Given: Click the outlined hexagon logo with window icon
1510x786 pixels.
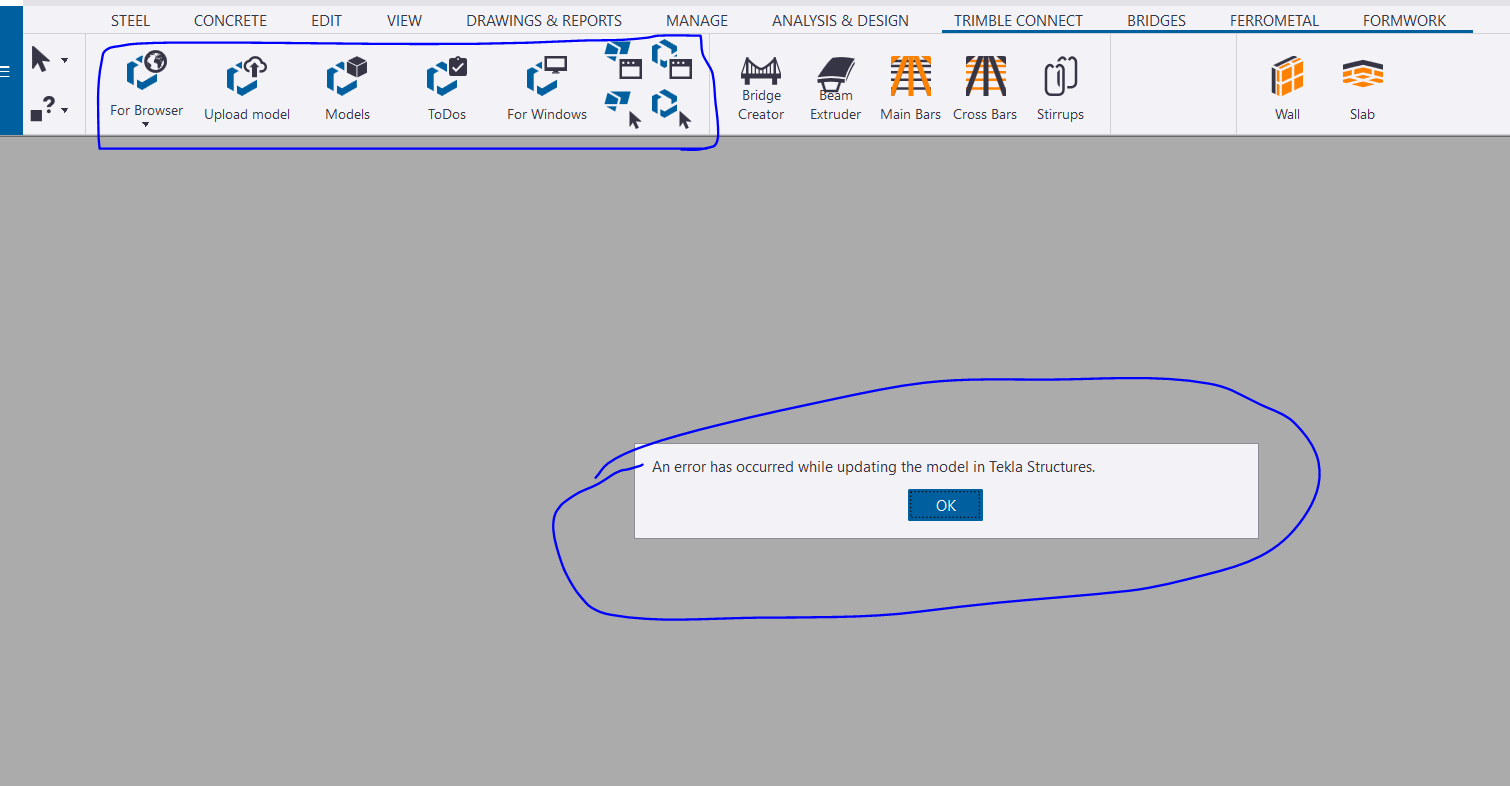Looking at the screenshot, I should (x=672, y=60).
